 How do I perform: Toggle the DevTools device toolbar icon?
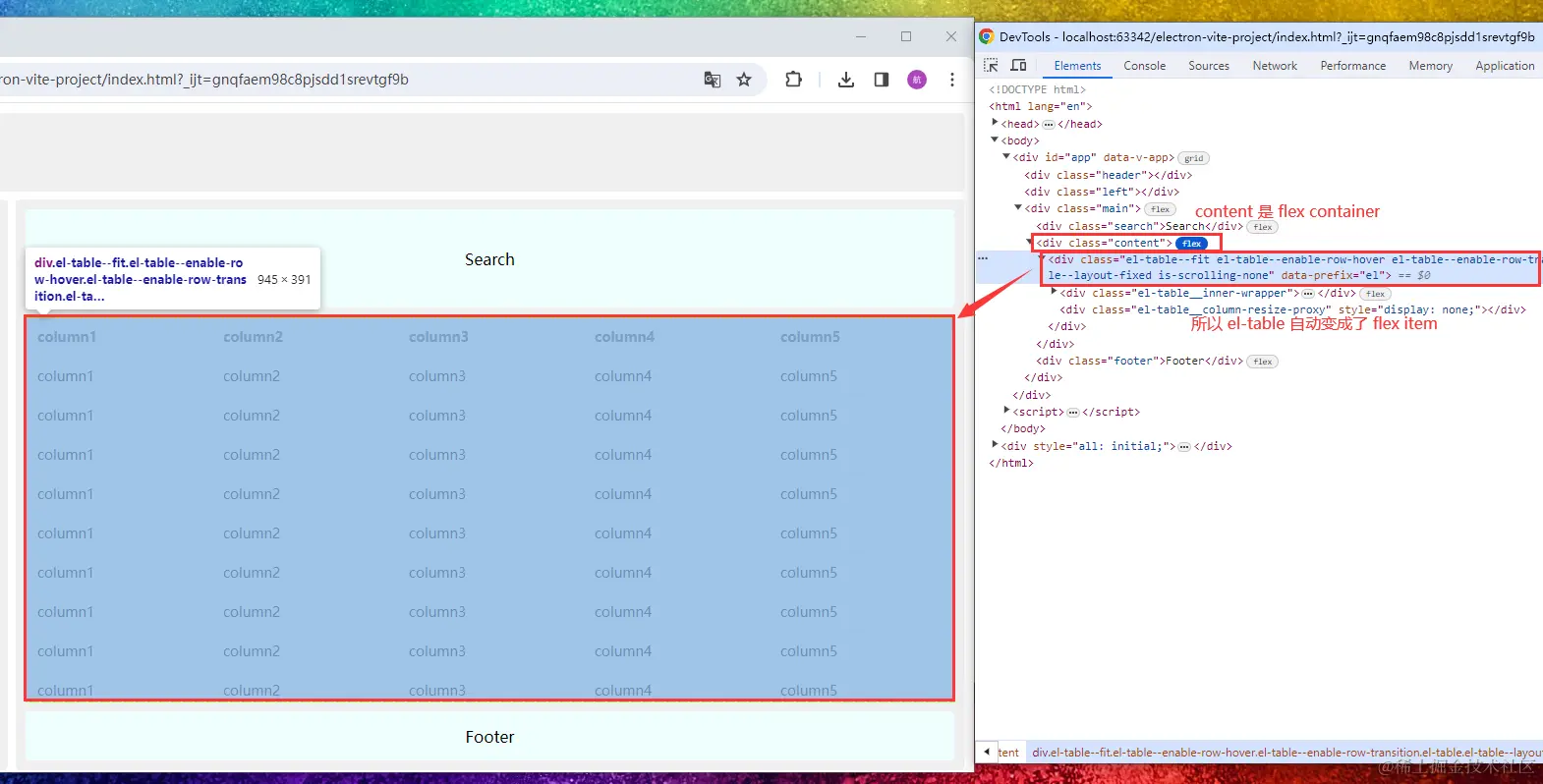point(1018,65)
